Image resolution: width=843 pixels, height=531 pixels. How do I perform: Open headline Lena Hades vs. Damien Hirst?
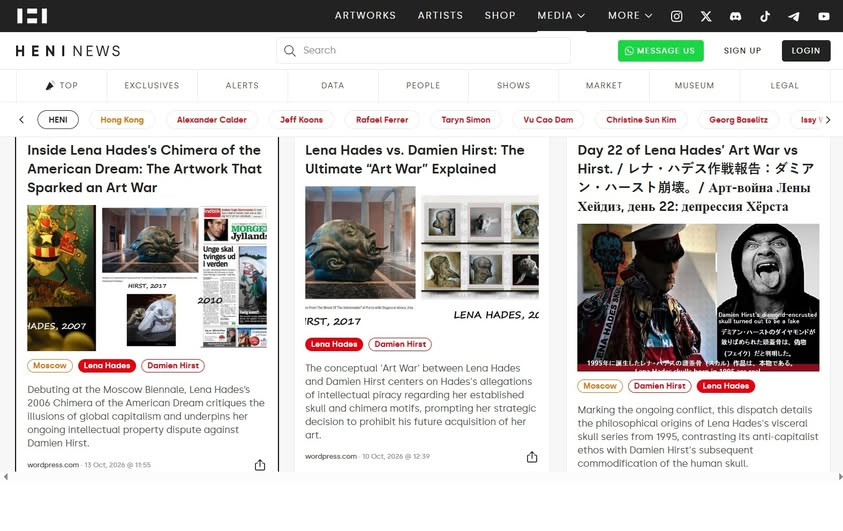pyautogui.click(x=415, y=160)
